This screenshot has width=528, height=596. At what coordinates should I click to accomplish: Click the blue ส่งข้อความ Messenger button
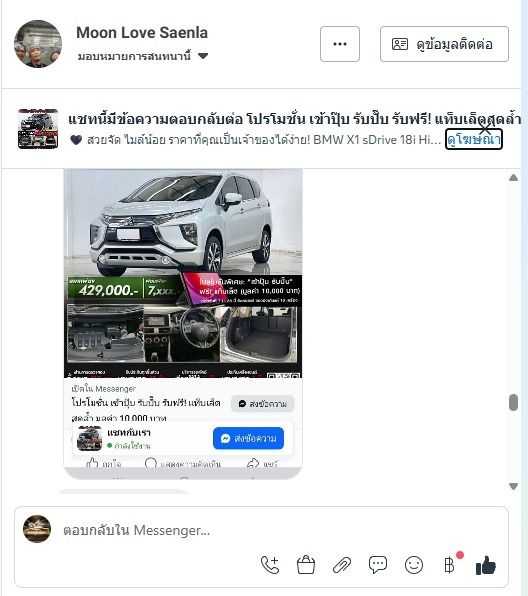(248, 438)
